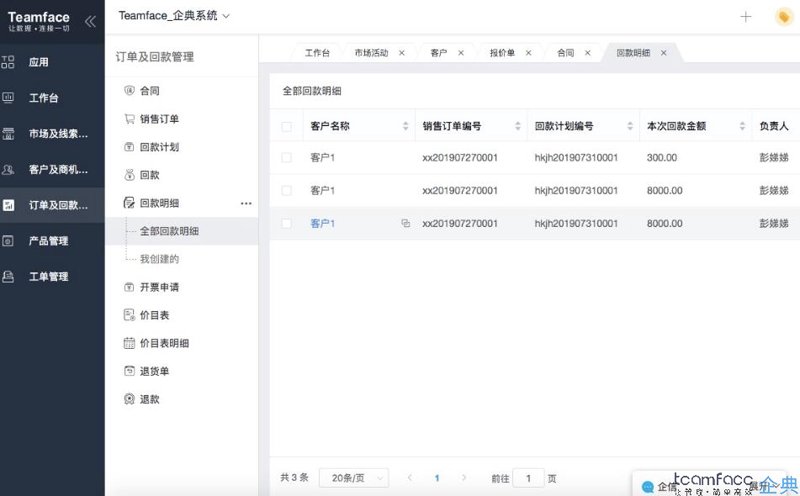The image size is (800, 496).
Task: Go to next page arrow
Action: [464, 478]
